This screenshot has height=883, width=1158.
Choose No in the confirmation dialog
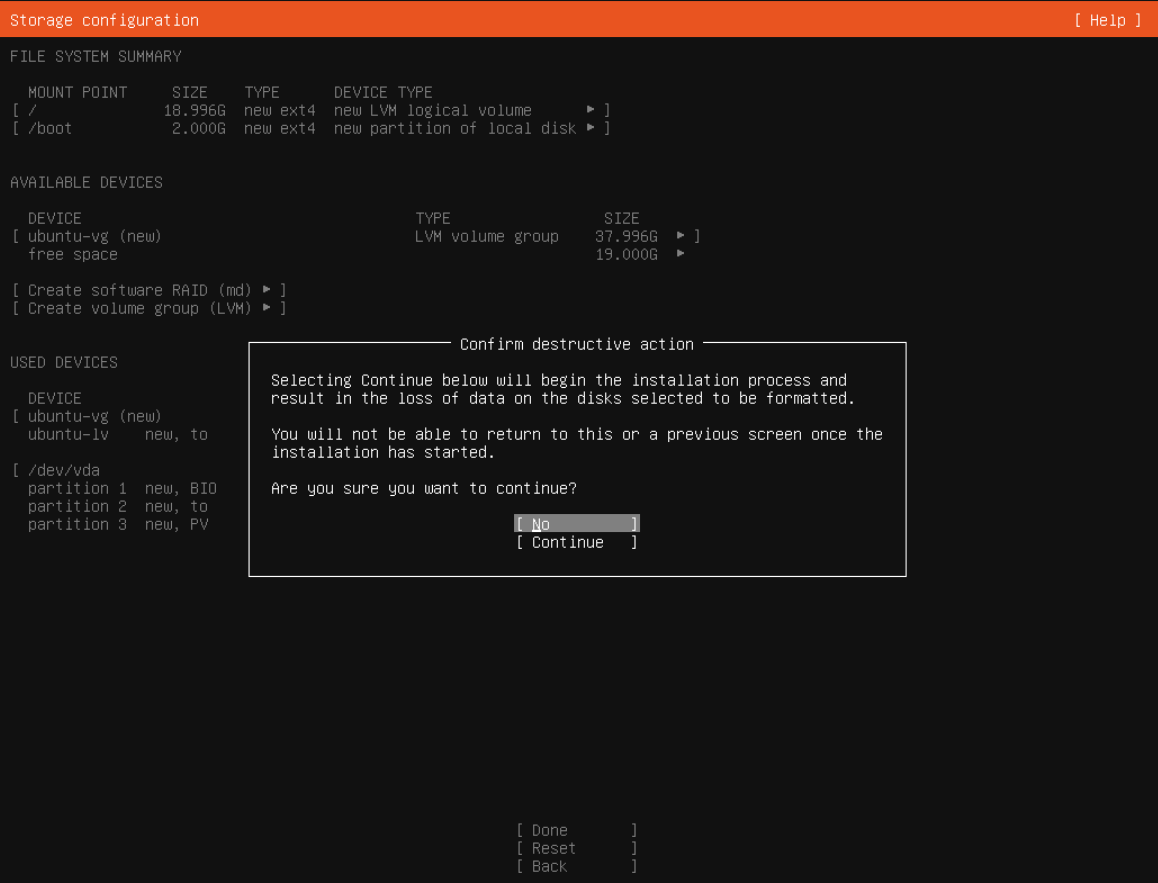[577, 523]
